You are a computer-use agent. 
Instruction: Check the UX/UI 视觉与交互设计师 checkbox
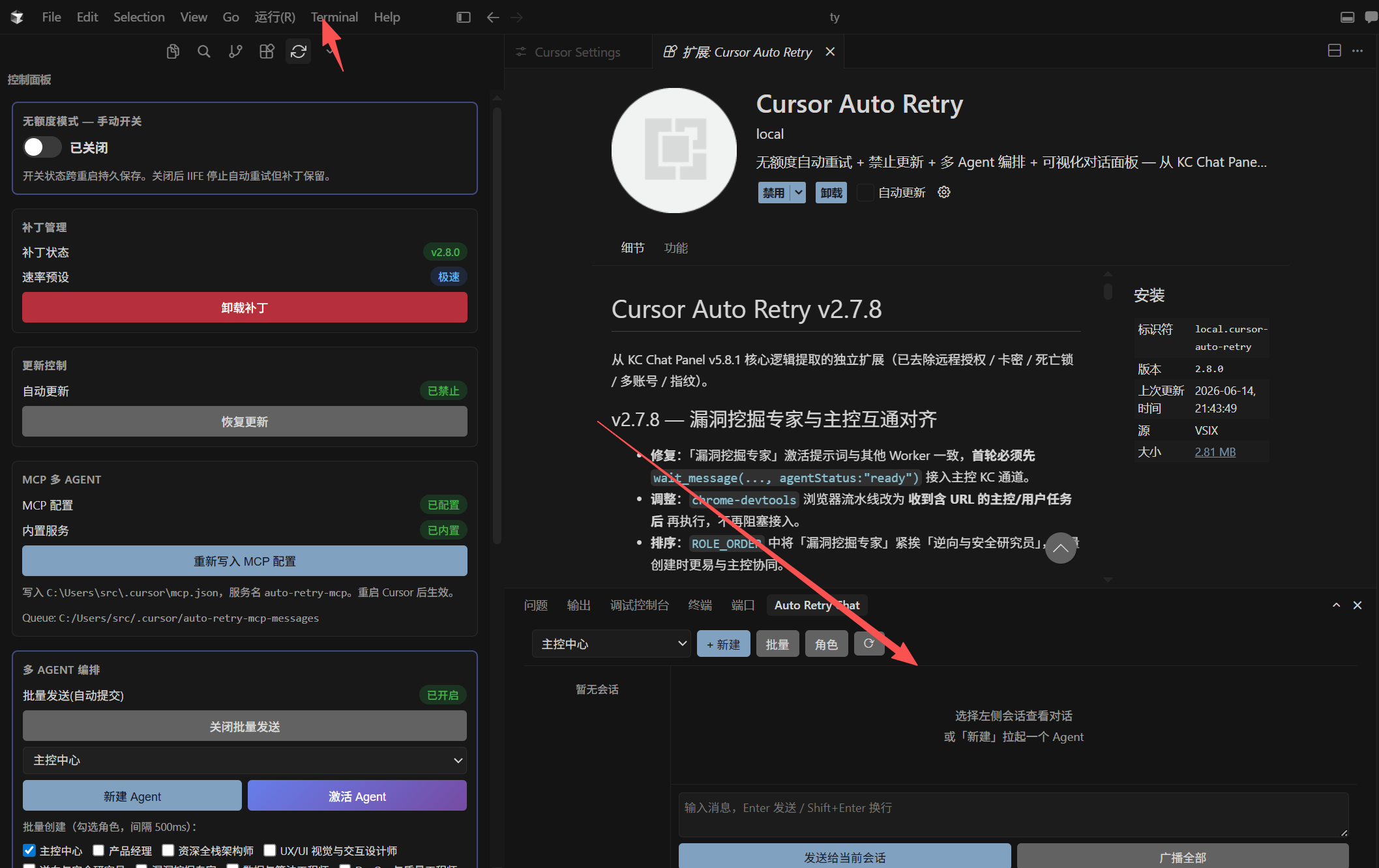click(270, 850)
